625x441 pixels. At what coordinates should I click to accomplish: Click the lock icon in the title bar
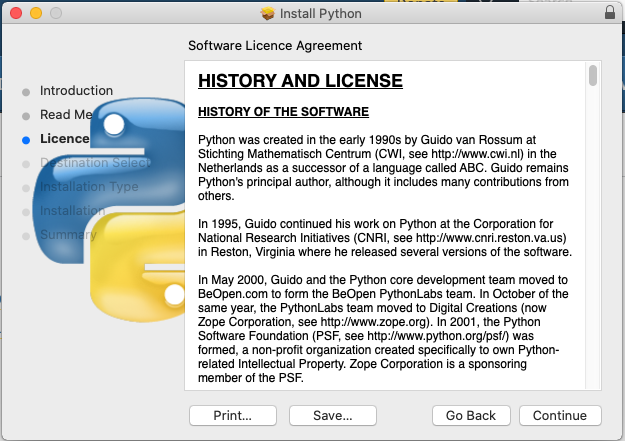(x=609, y=12)
